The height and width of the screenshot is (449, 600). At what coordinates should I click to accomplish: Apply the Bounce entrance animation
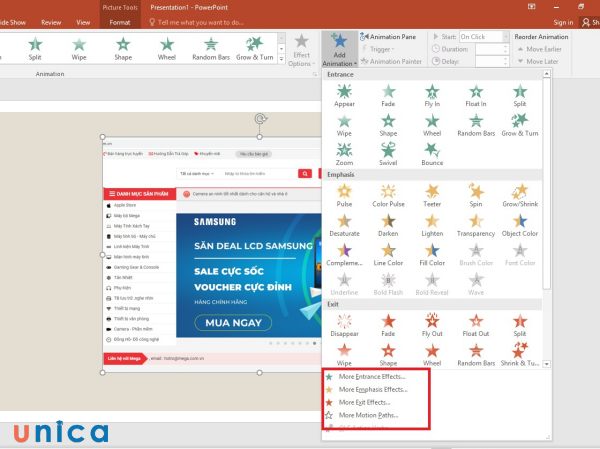[432, 154]
